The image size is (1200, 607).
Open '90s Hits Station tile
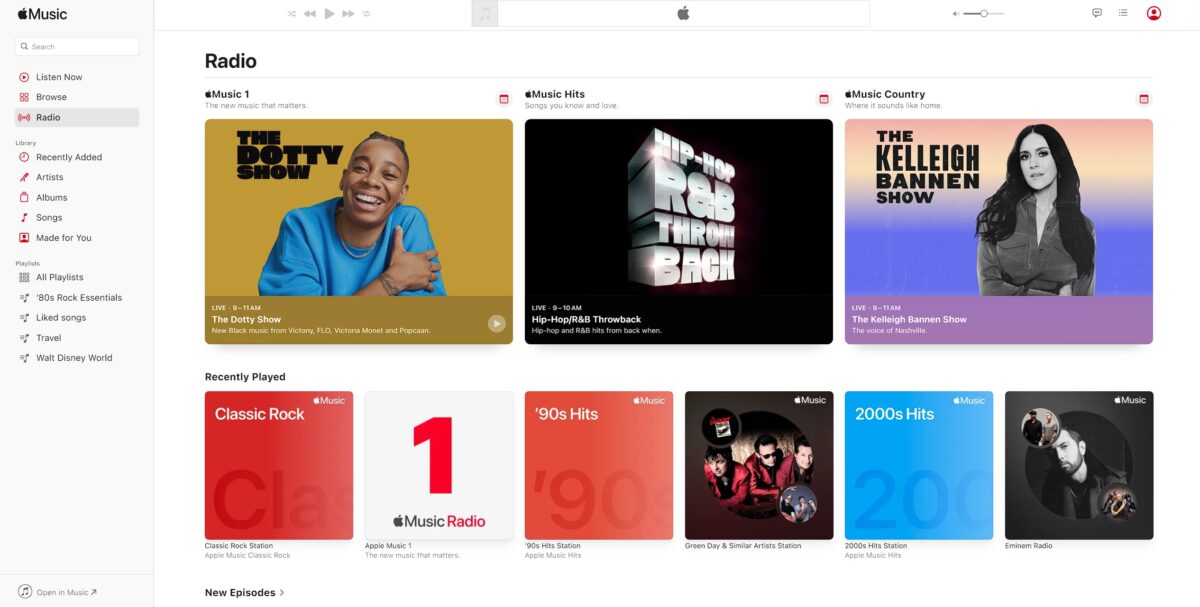(599, 465)
